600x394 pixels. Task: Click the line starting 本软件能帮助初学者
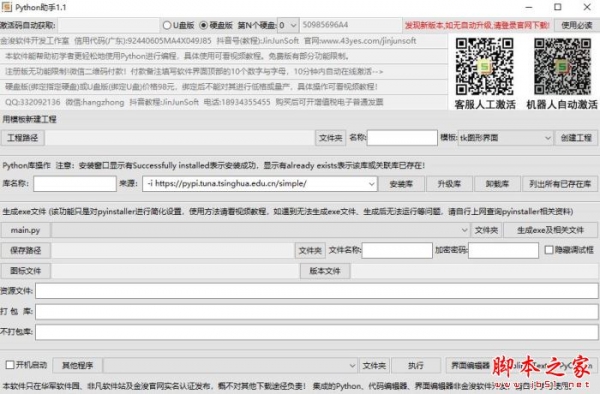177,56
